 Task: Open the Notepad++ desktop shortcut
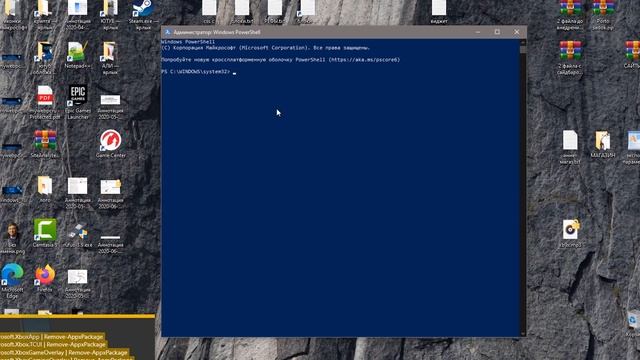coord(78,53)
